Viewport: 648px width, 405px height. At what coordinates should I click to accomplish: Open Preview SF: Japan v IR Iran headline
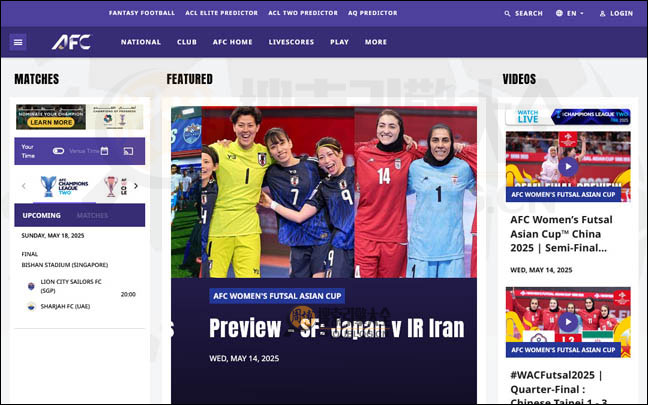[337, 328]
